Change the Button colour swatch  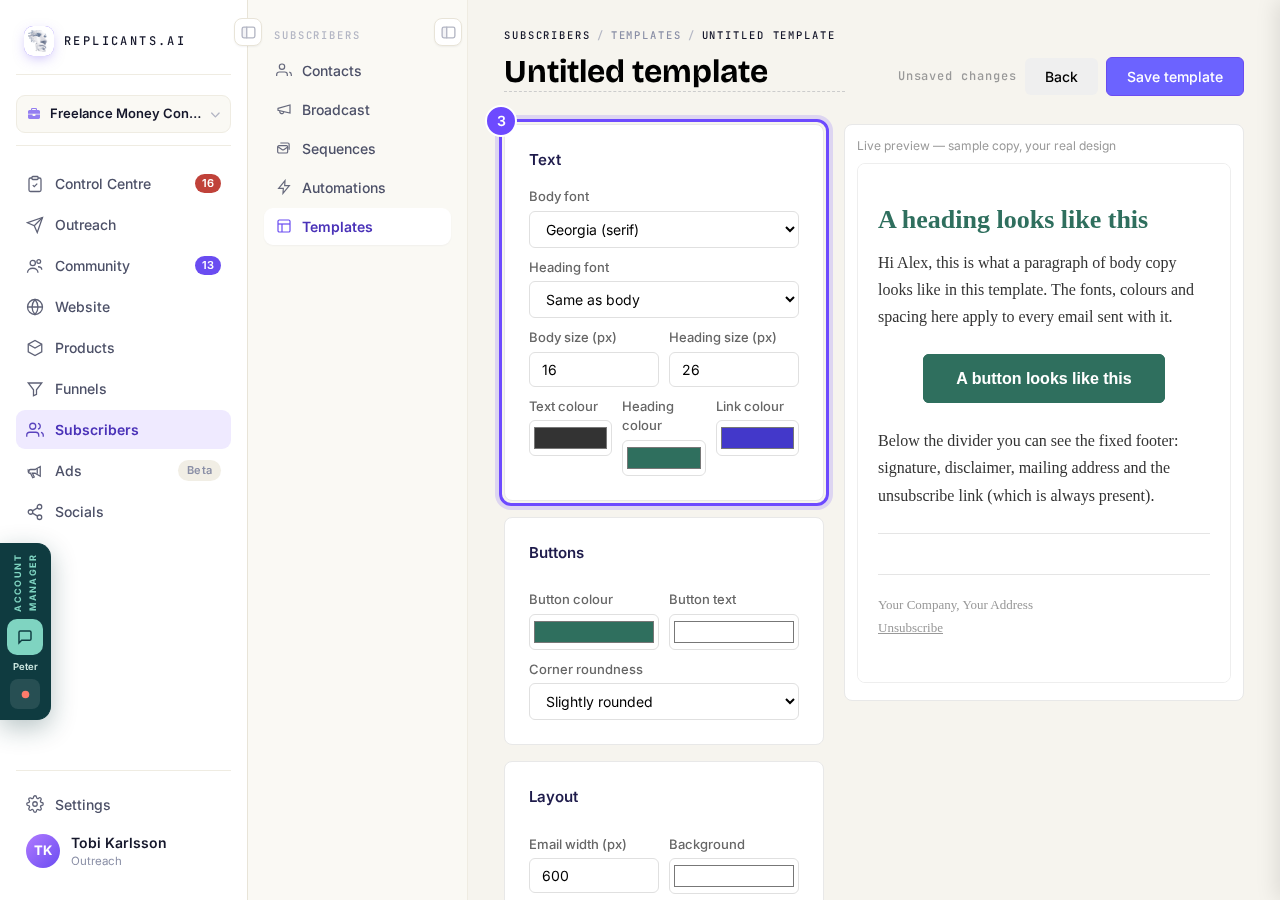coord(594,632)
